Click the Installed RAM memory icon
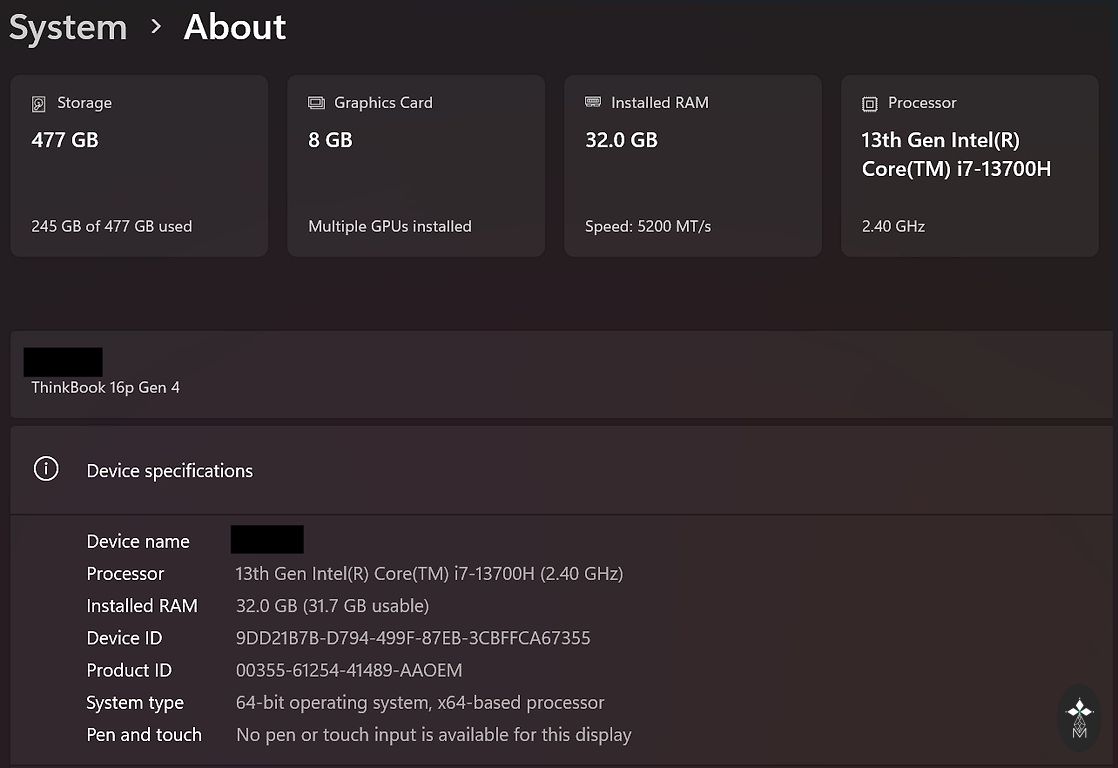The height and width of the screenshot is (768, 1118). pos(593,103)
